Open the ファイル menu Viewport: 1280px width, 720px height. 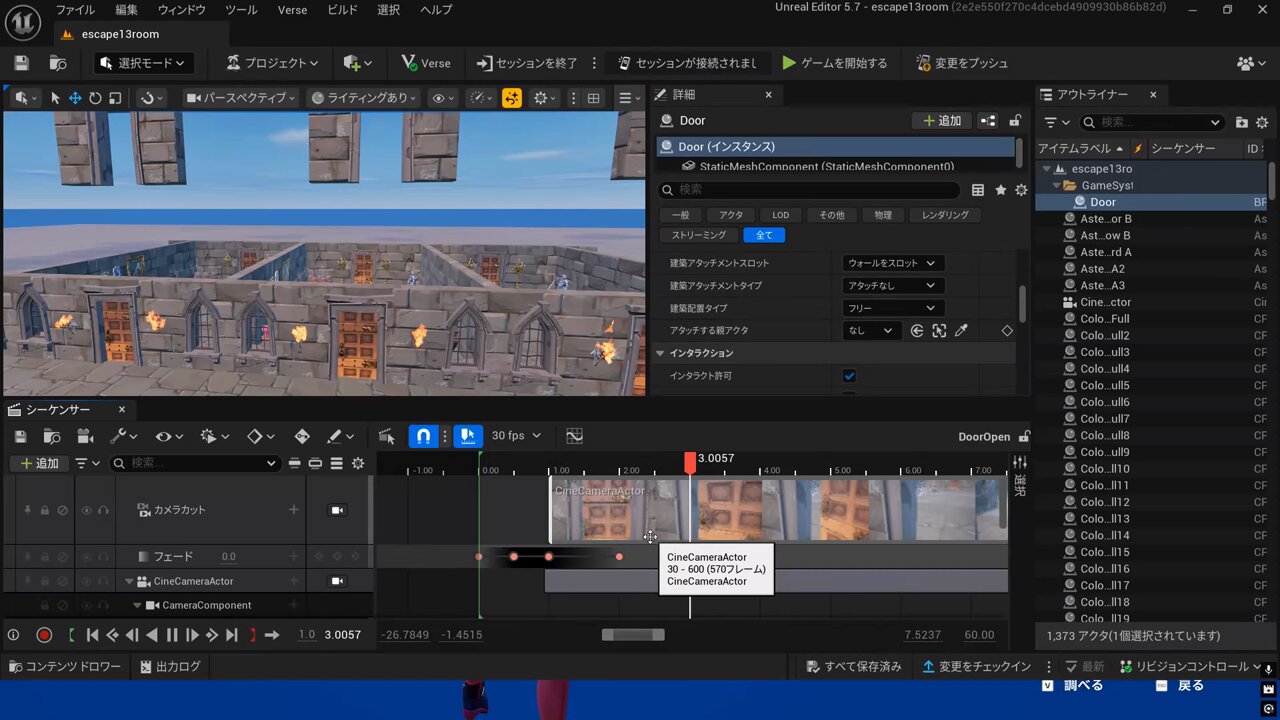pyautogui.click(x=75, y=10)
